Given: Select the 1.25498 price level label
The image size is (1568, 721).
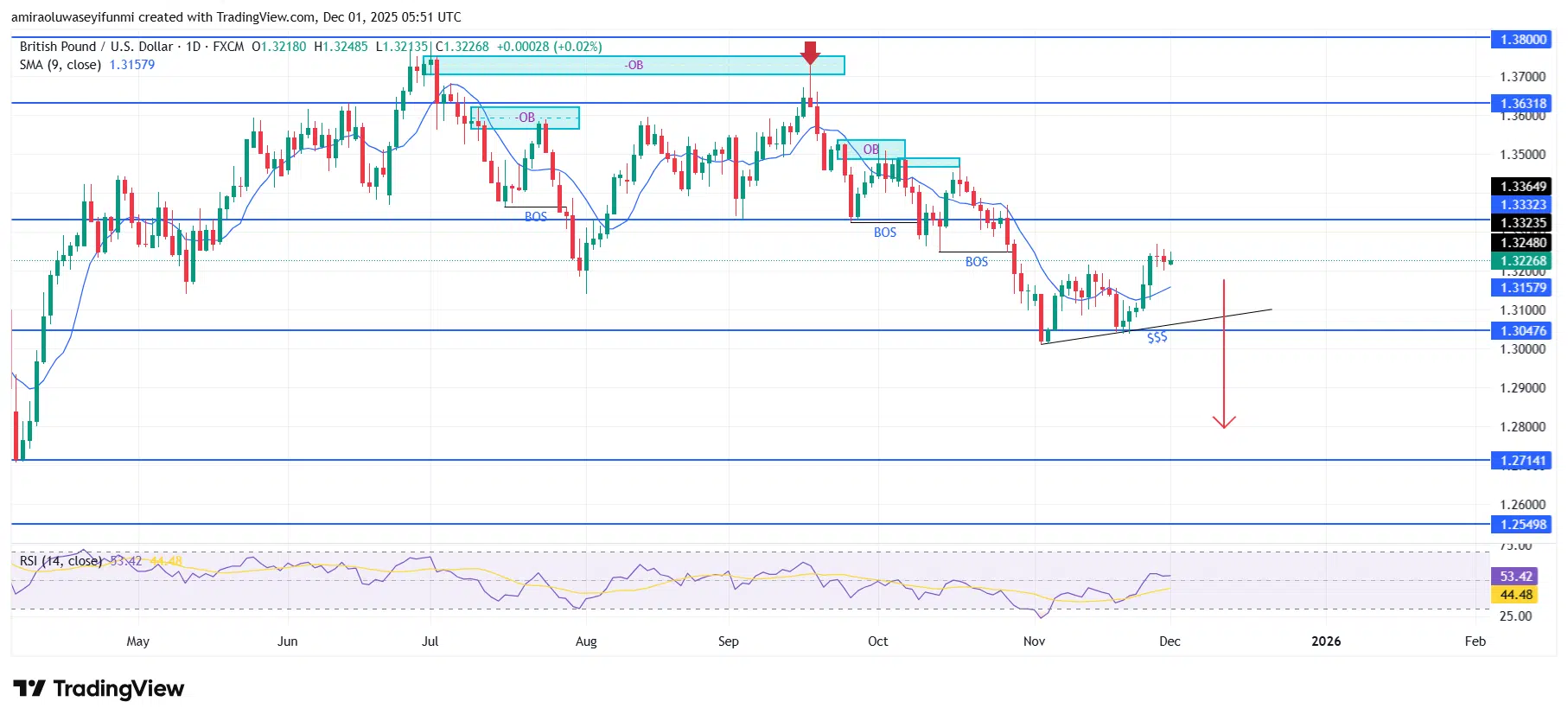Looking at the screenshot, I should tap(1522, 524).
